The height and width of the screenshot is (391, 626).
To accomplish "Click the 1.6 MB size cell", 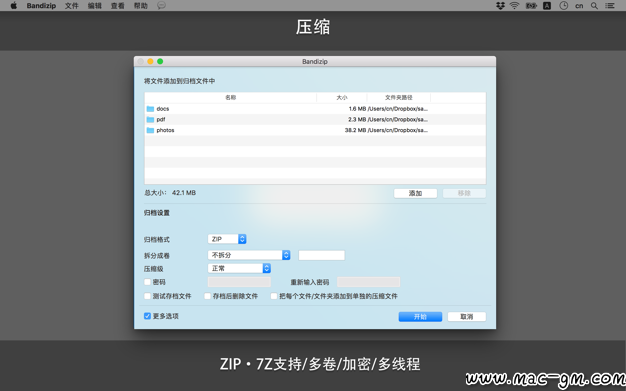I will [x=357, y=109].
